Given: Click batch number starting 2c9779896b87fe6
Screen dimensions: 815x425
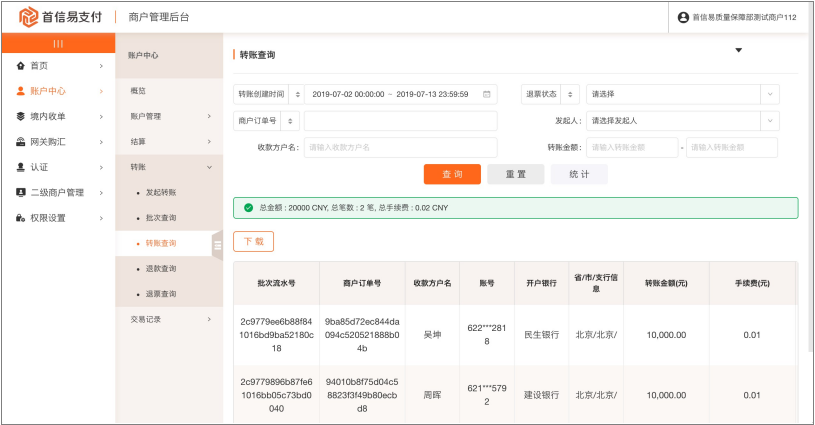Looking at the screenshot, I should point(277,395).
